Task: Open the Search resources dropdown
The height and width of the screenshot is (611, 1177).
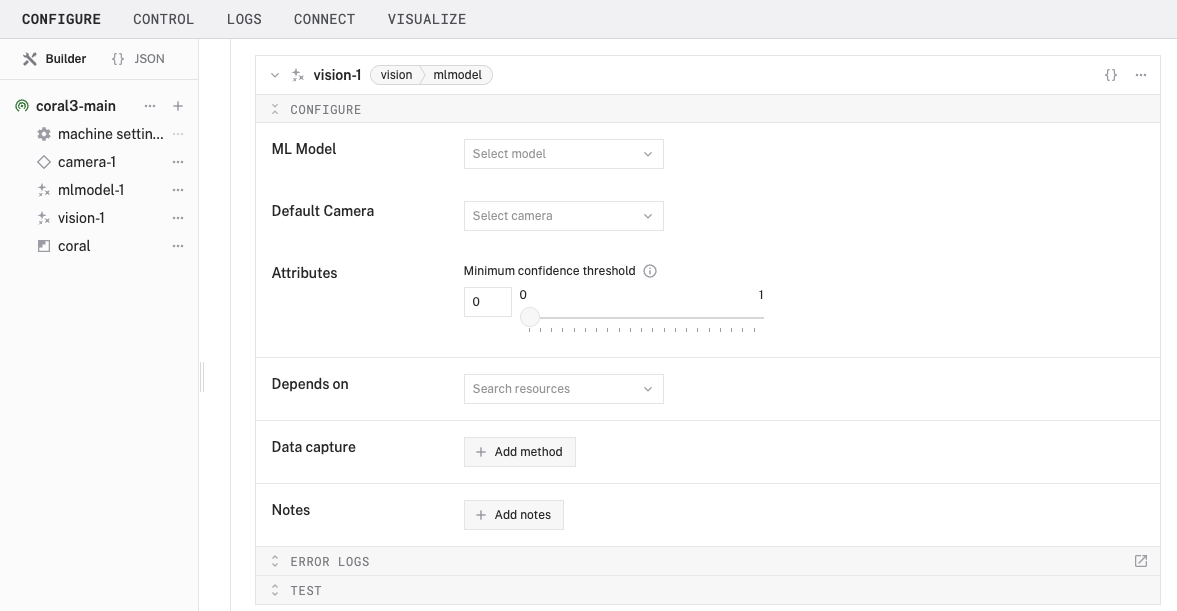Action: coord(564,389)
